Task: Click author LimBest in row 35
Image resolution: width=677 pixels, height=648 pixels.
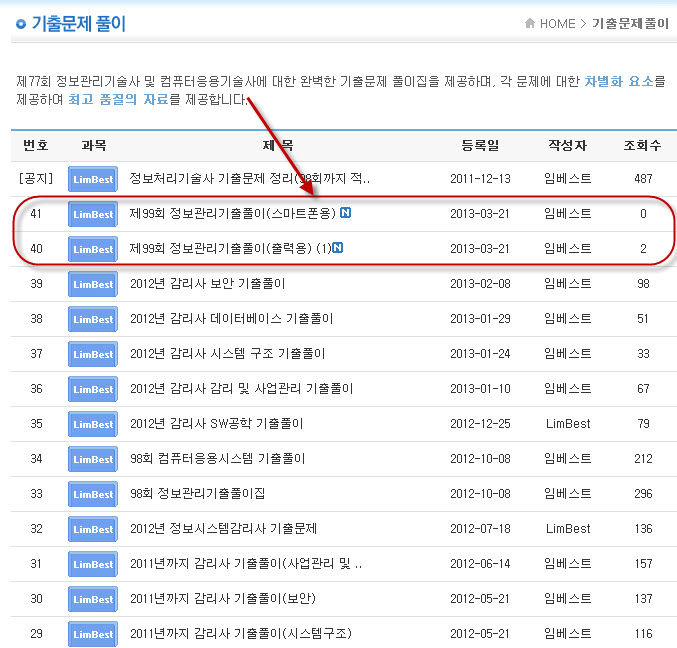Action: (x=568, y=424)
